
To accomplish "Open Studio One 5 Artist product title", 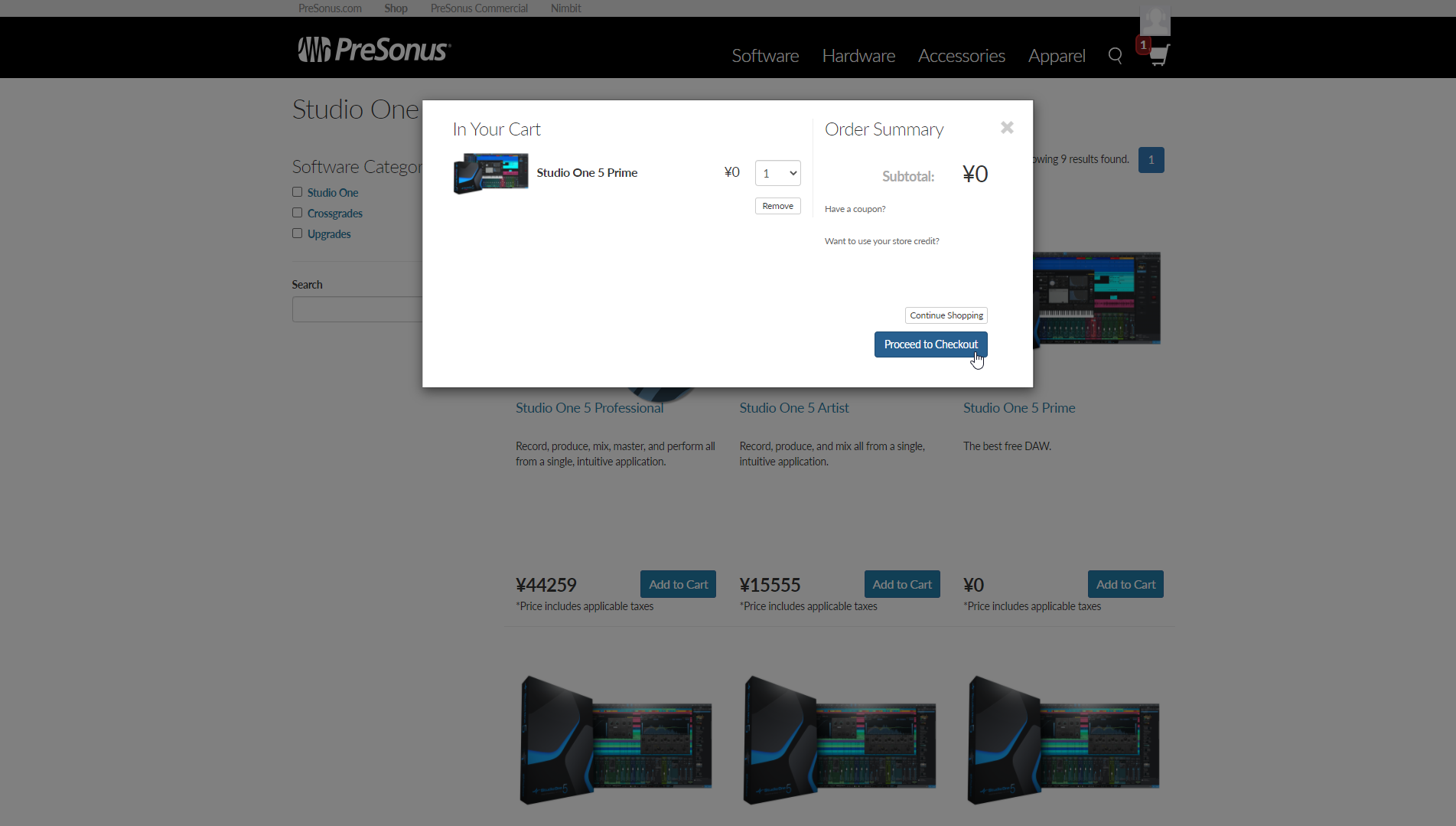I will click(x=794, y=408).
